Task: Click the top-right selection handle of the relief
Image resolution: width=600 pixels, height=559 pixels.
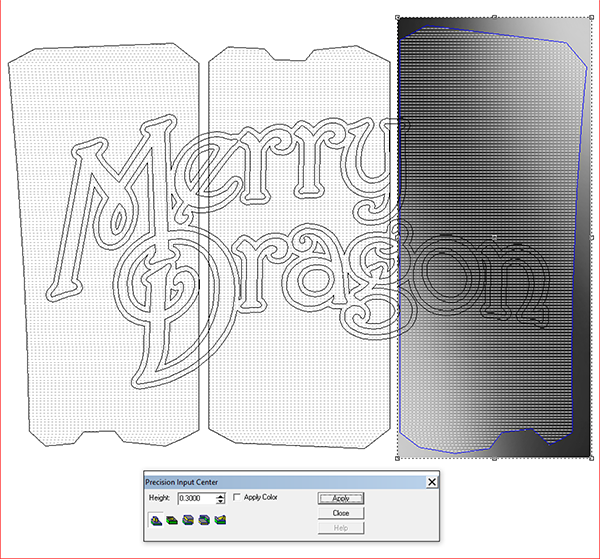Action: [591, 17]
